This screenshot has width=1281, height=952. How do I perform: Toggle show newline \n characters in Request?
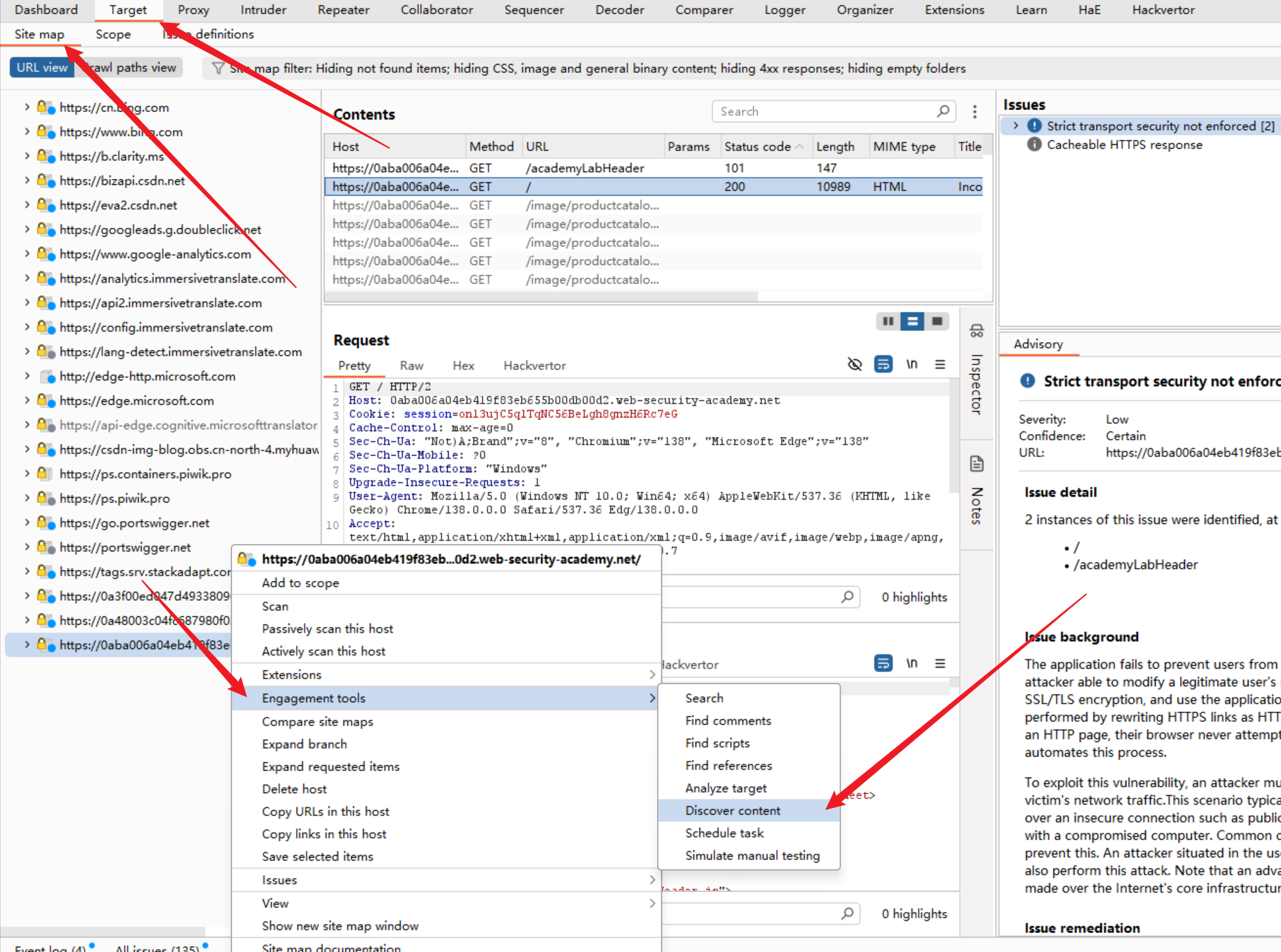pyautogui.click(x=911, y=365)
